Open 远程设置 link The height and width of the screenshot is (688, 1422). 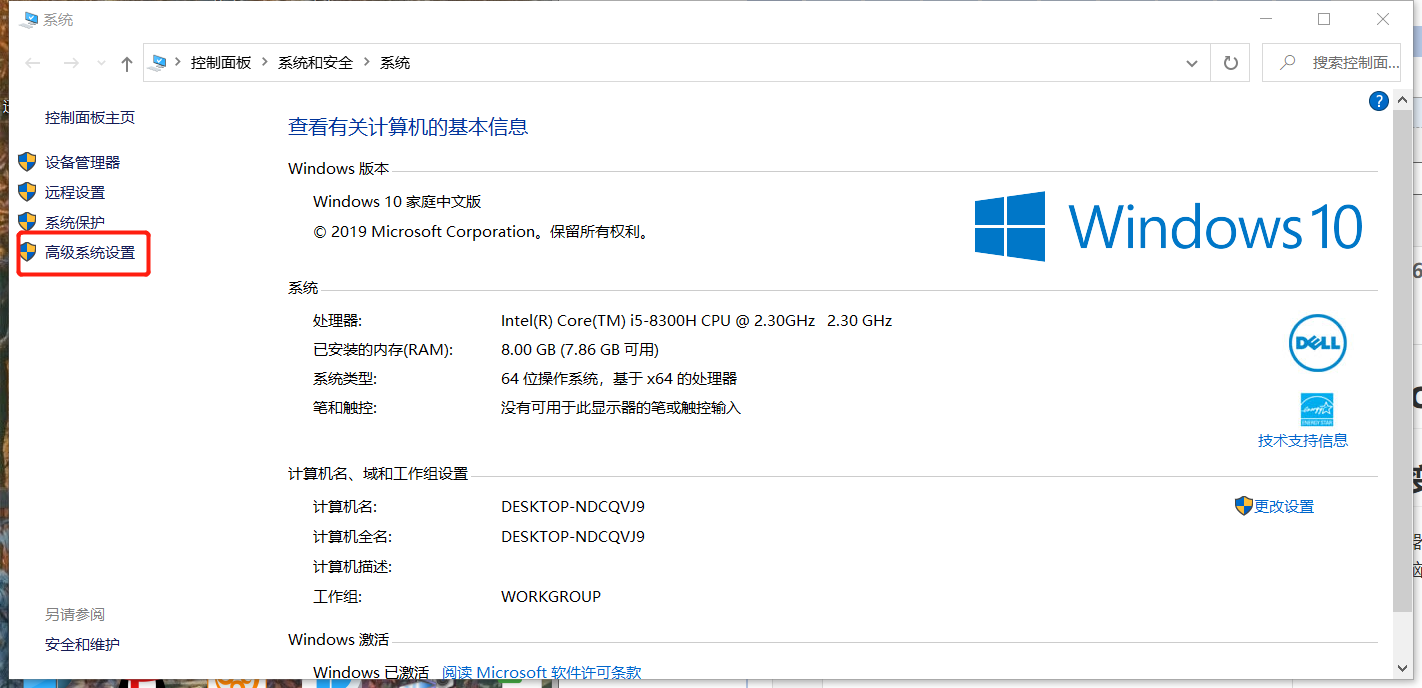tap(75, 192)
